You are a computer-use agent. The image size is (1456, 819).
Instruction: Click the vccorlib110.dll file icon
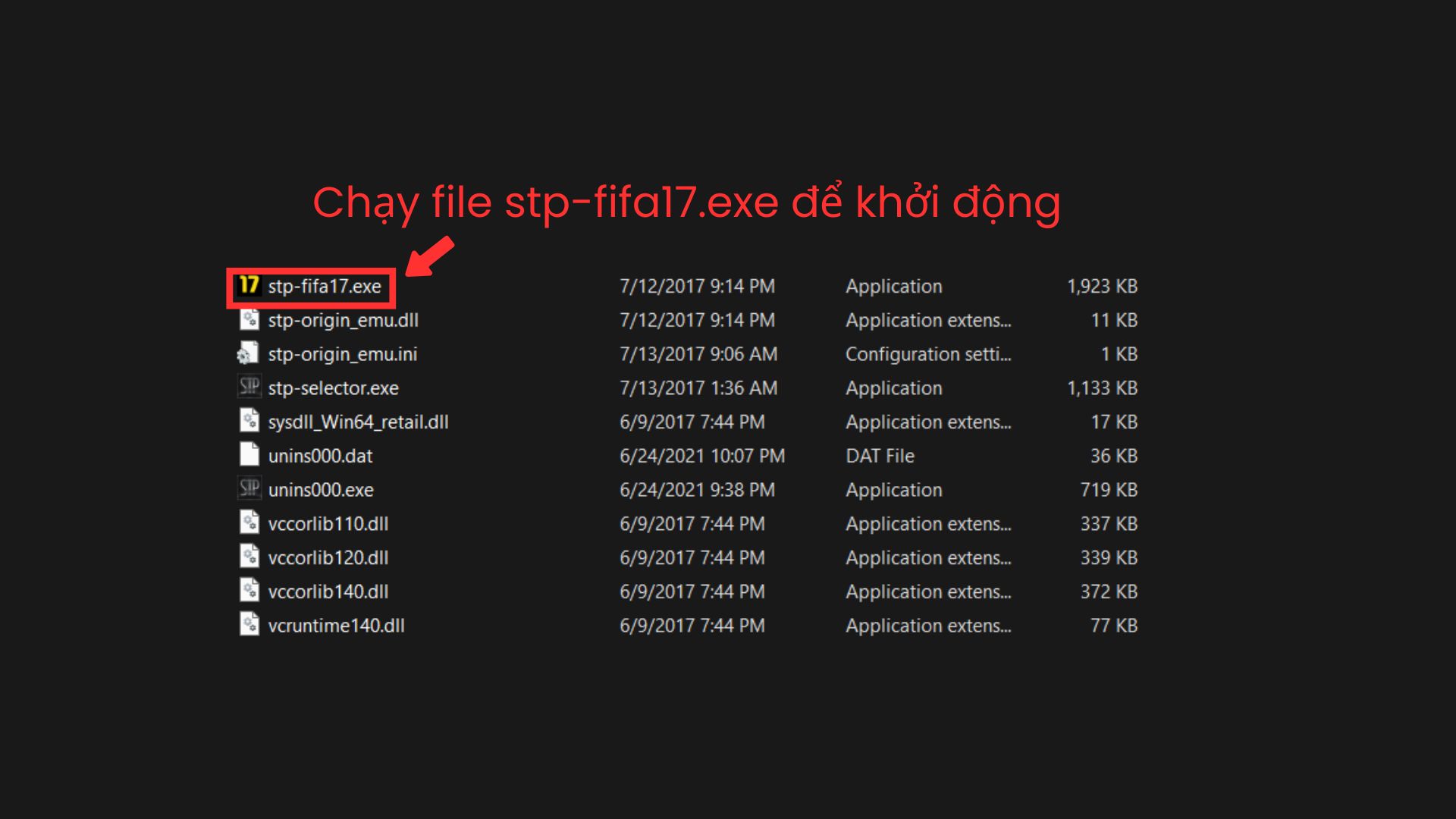[249, 523]
